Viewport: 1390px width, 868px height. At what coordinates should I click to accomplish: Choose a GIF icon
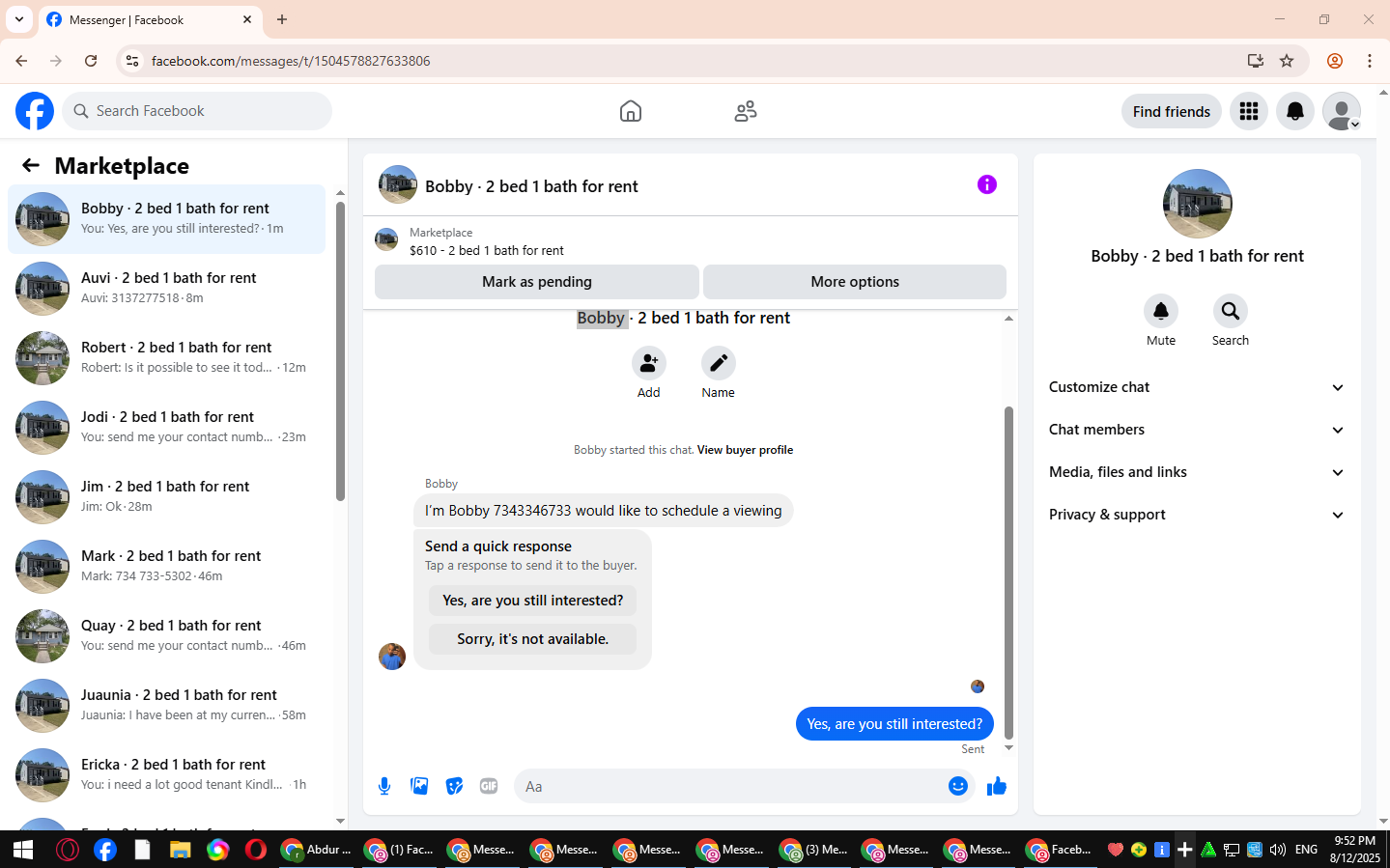(489, 786)
